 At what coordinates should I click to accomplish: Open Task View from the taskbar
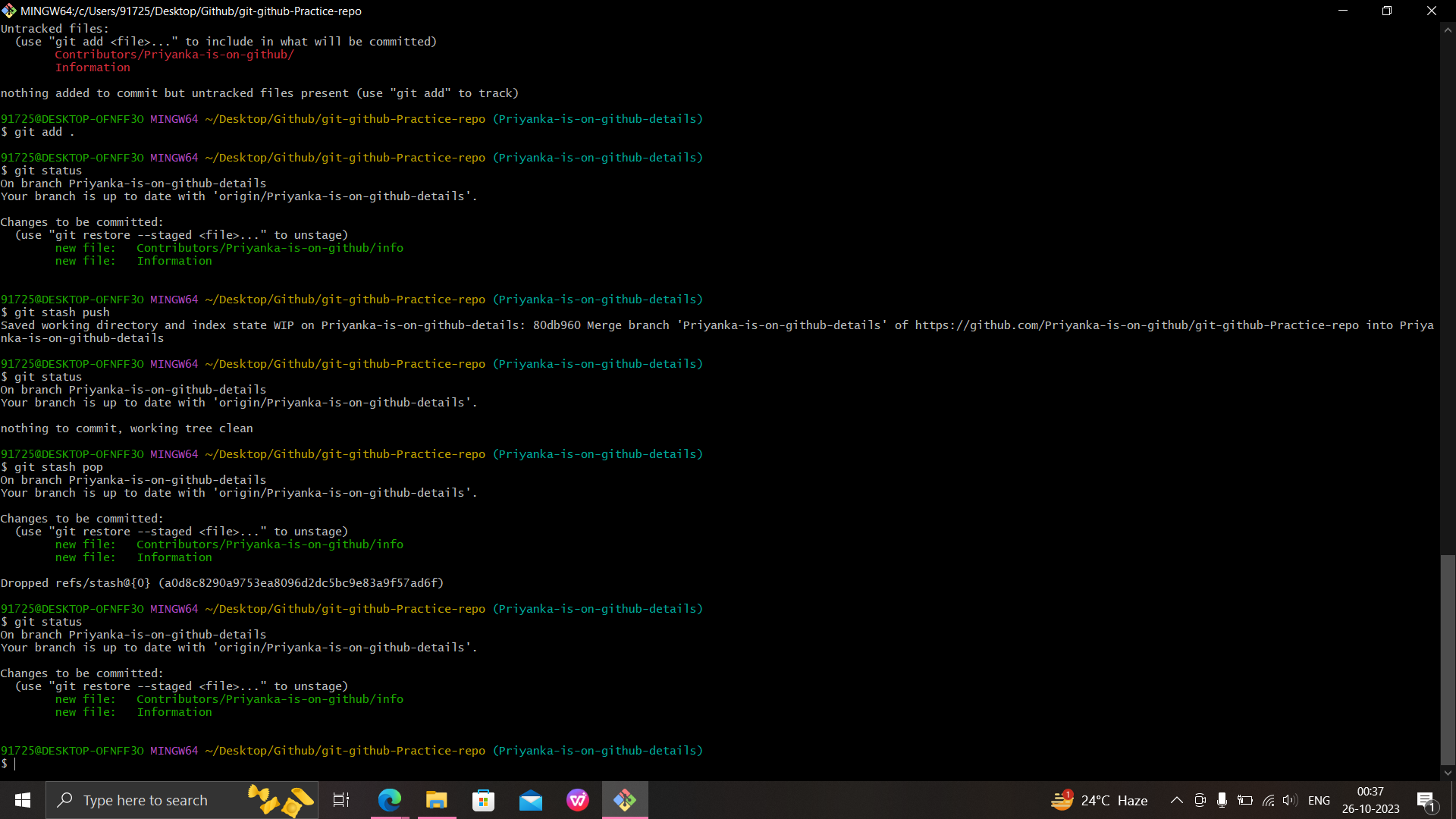[x=341, y=799]
